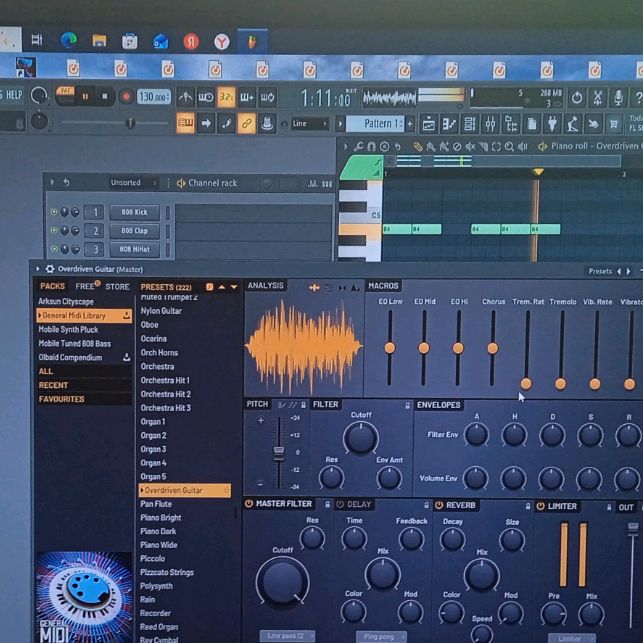Go to next preset with Presets right arrow
The height and width of the screenshot is (643, 643).
point(628,271)
